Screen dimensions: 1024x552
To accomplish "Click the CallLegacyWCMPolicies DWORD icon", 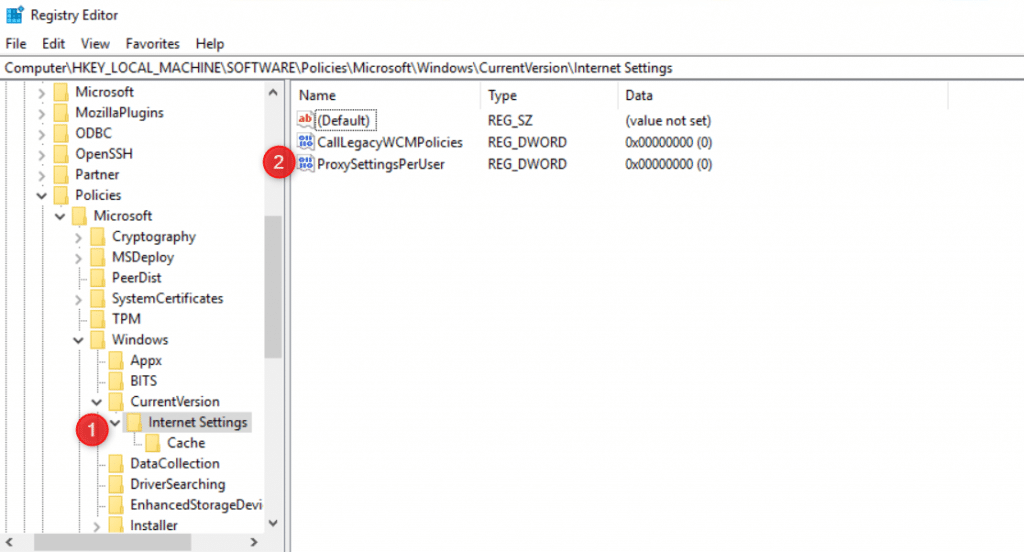I will pyautogui.click(x=305, y=142).
